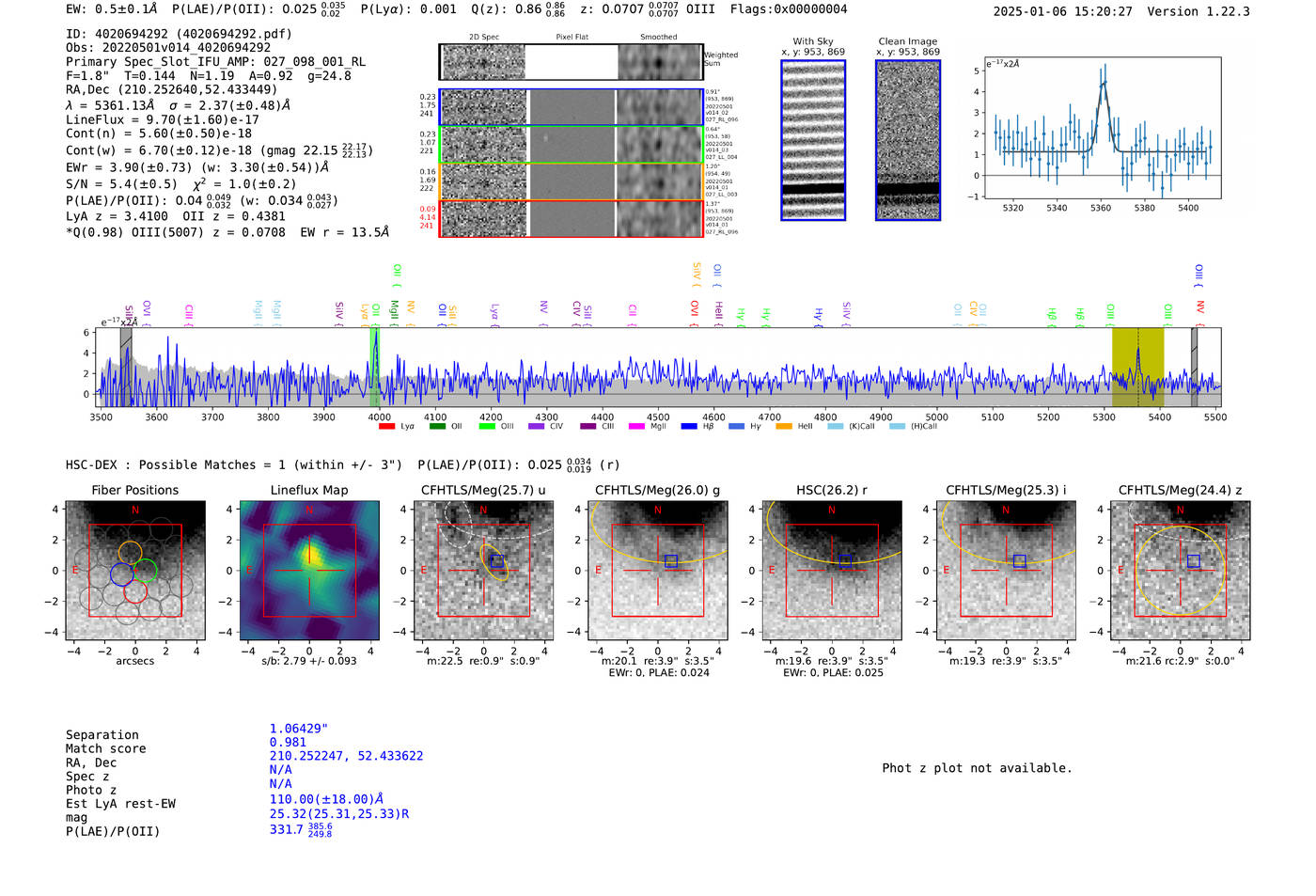Image resolution: width=1316 pixels, height=896 pixels.
Task: Click the Weighted Sum 2D spectrum row
Action: coord(571,62)
